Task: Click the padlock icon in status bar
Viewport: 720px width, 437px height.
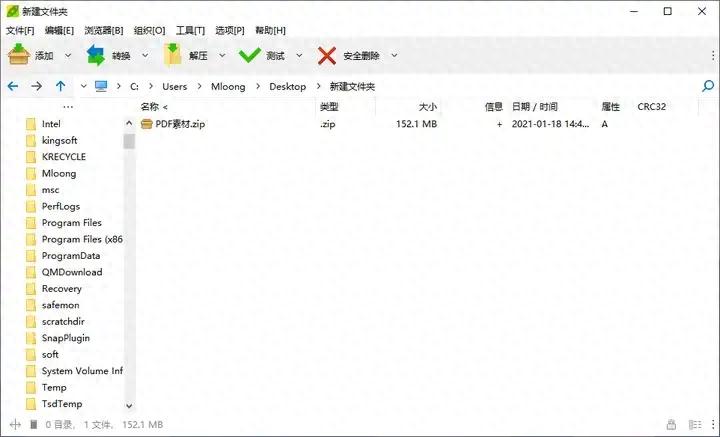Action: 671,425
